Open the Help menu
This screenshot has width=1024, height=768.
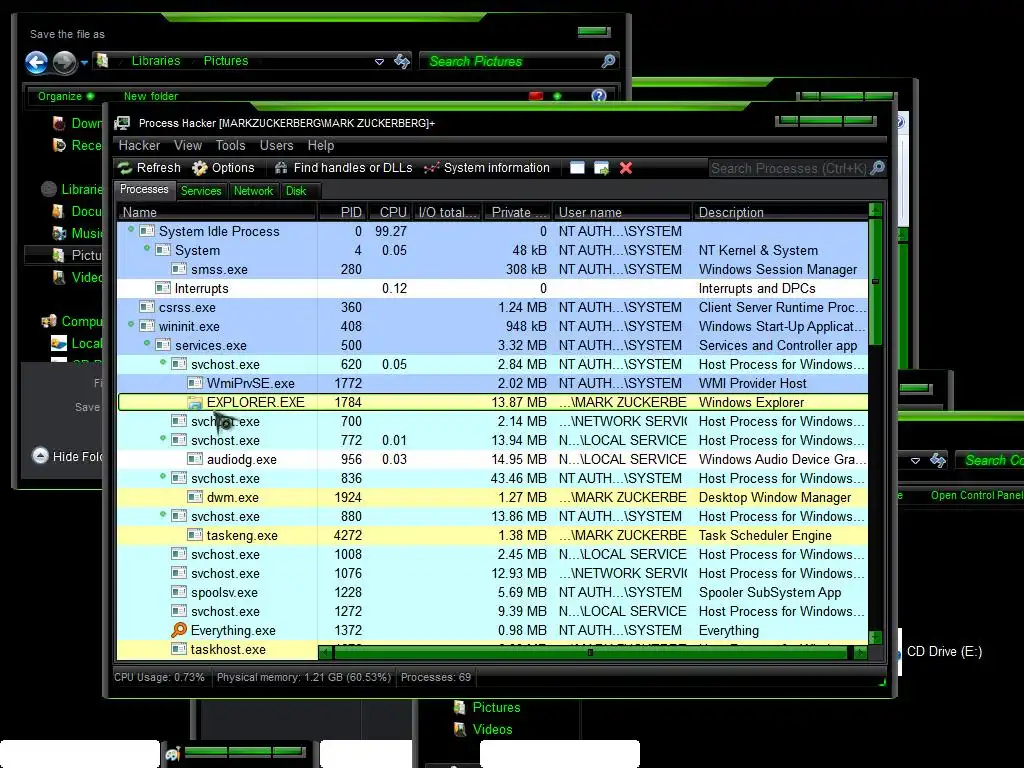point(321,145)
